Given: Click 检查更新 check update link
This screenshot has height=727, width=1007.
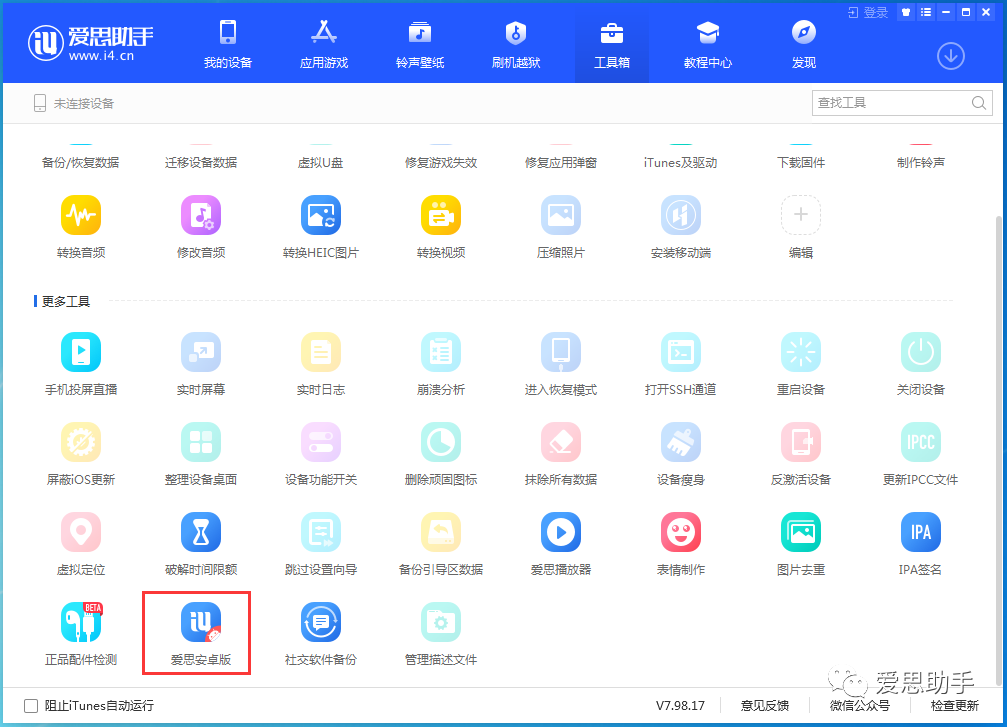Looking at the screenshot, I should click(x=955, y=706).
